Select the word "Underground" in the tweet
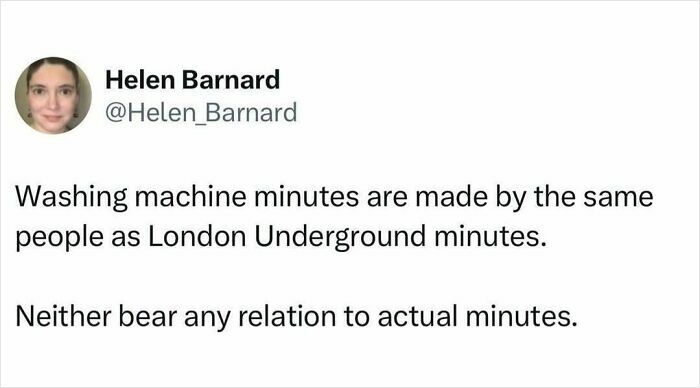Image resolution: width=700 pixels, height=388 pixels. pyautogui.click(x=340, y=238)
